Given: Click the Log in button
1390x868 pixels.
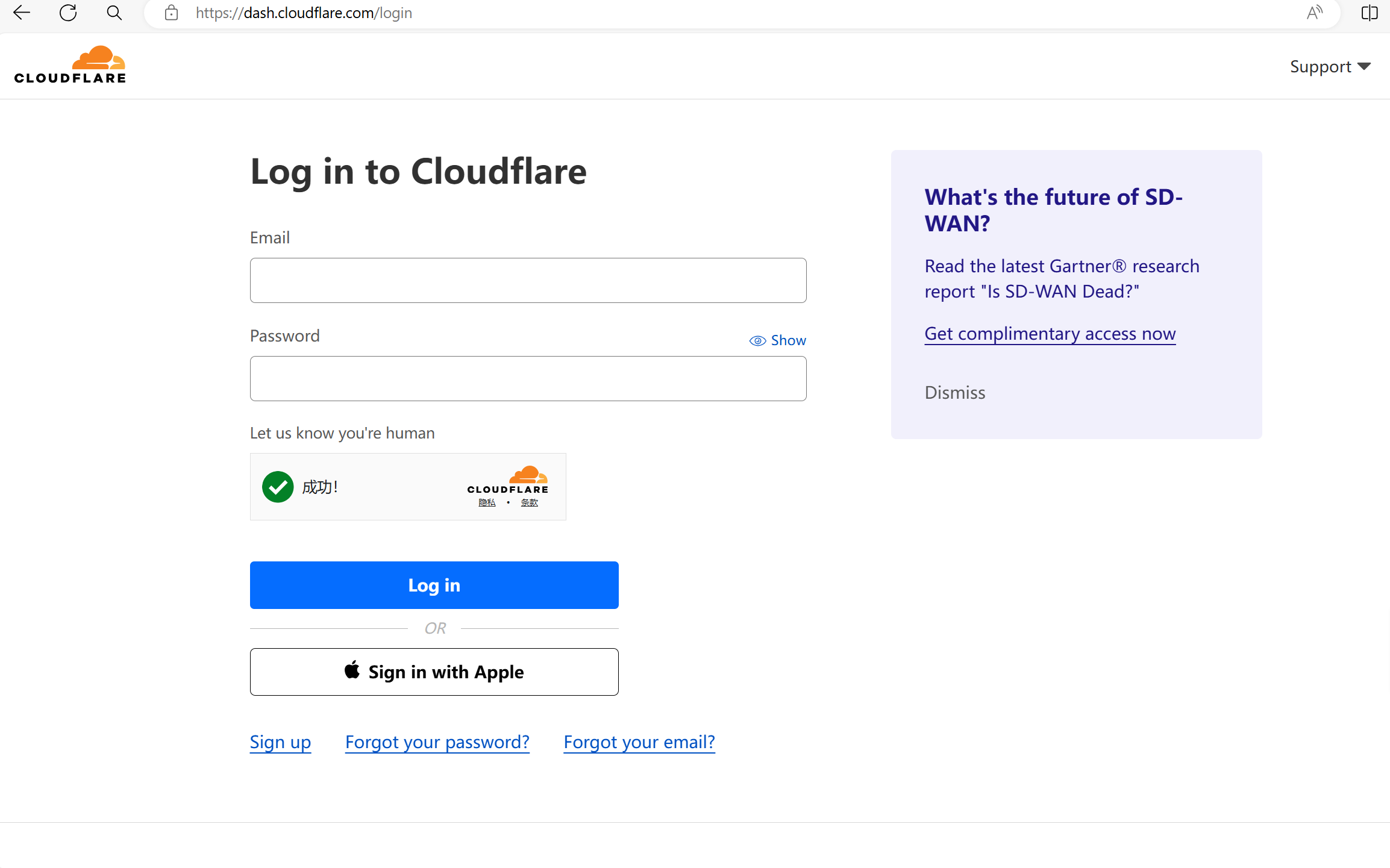Looking at the screenshot, I should 434,584.
